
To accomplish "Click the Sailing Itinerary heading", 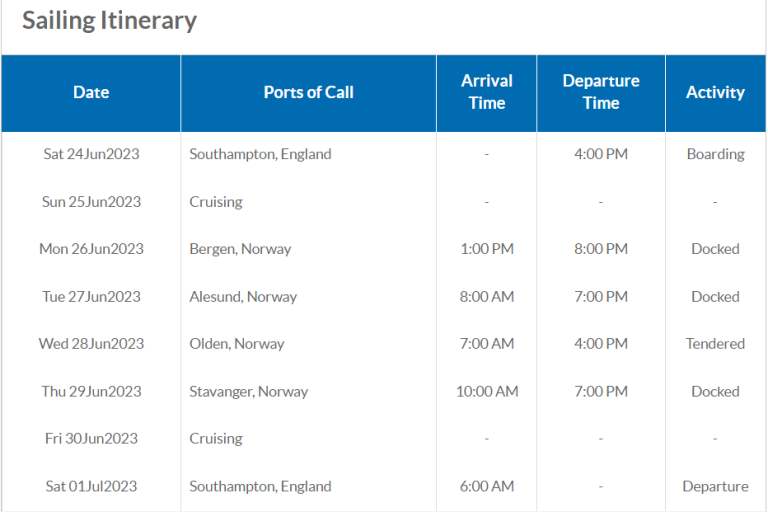I will tap(109, 21).
